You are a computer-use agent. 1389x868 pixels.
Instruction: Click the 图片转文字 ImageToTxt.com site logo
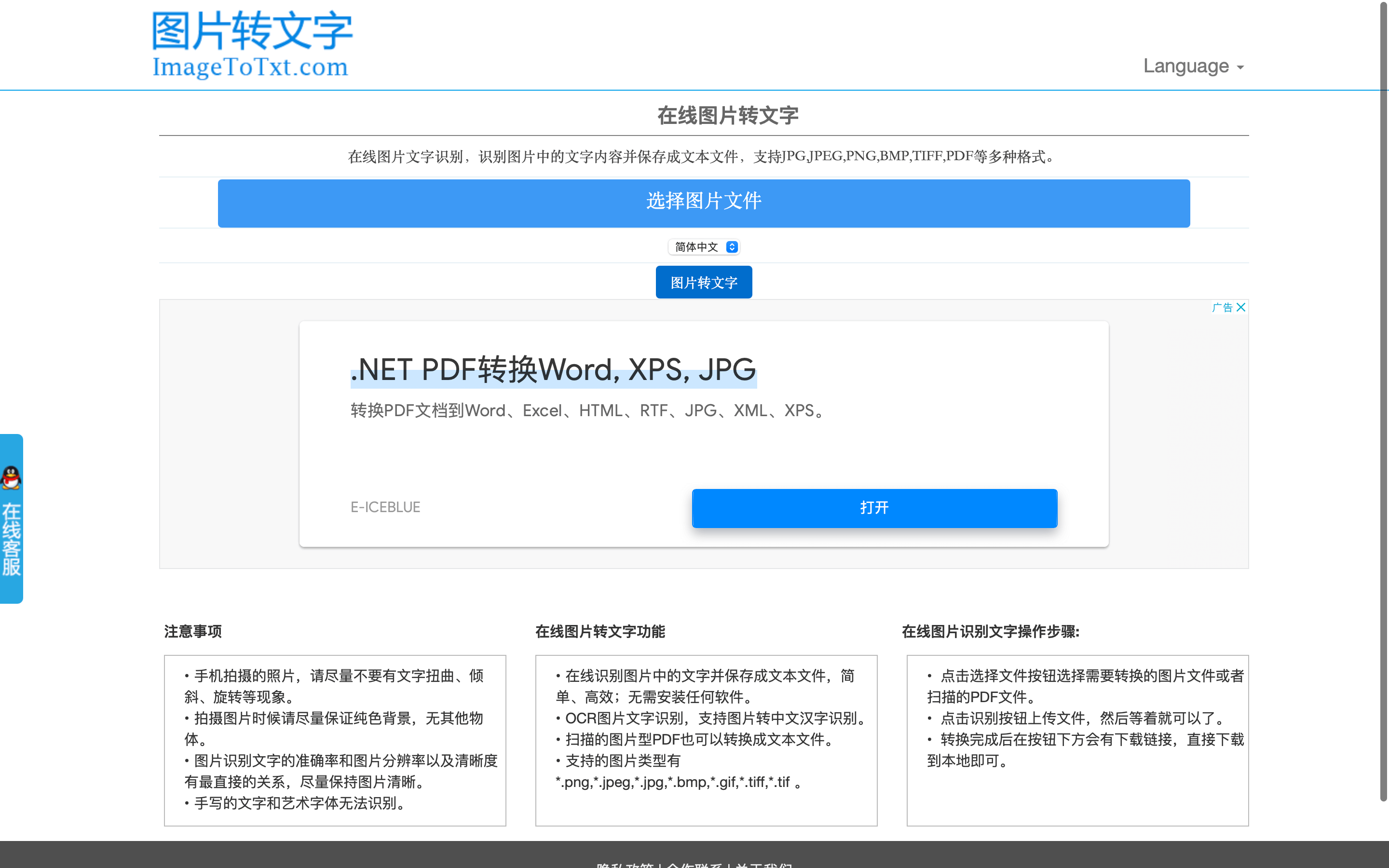click(251, 45)
